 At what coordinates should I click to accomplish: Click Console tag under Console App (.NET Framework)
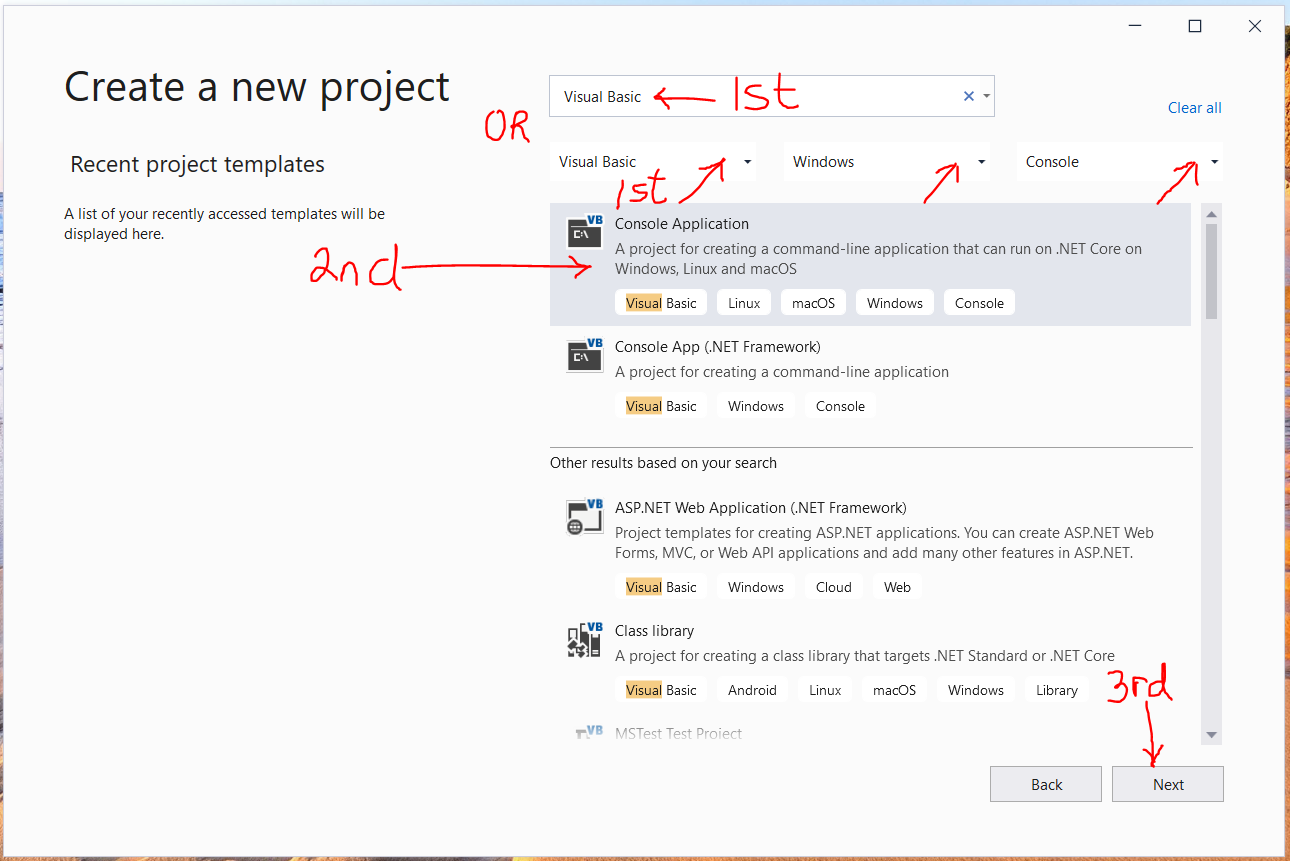[x=840, y=406]
